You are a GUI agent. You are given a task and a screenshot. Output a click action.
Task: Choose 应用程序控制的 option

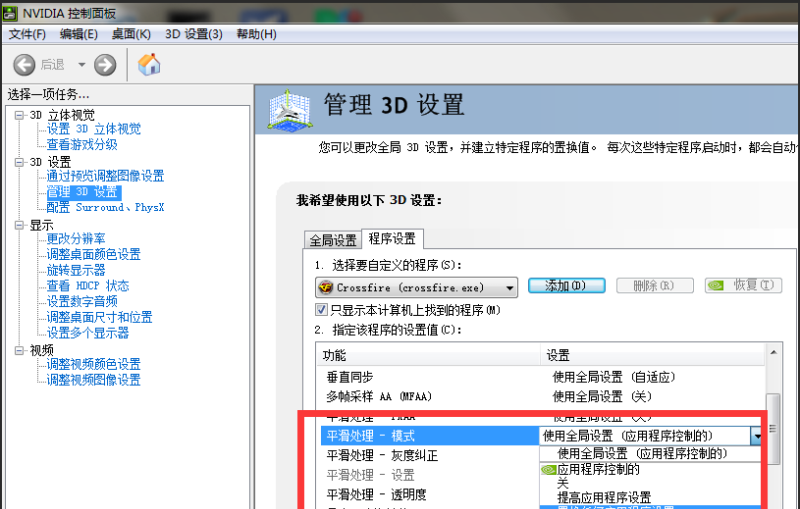[651, 469]
